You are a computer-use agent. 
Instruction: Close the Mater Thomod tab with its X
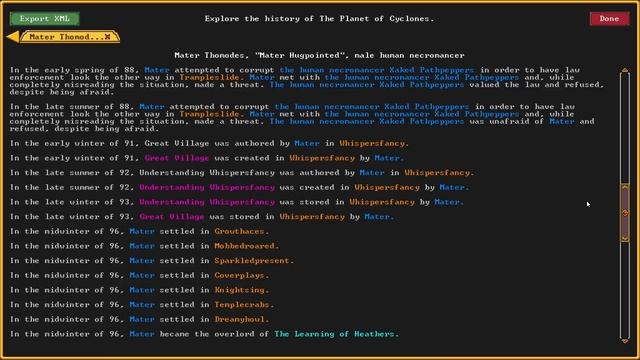[107, 37]
